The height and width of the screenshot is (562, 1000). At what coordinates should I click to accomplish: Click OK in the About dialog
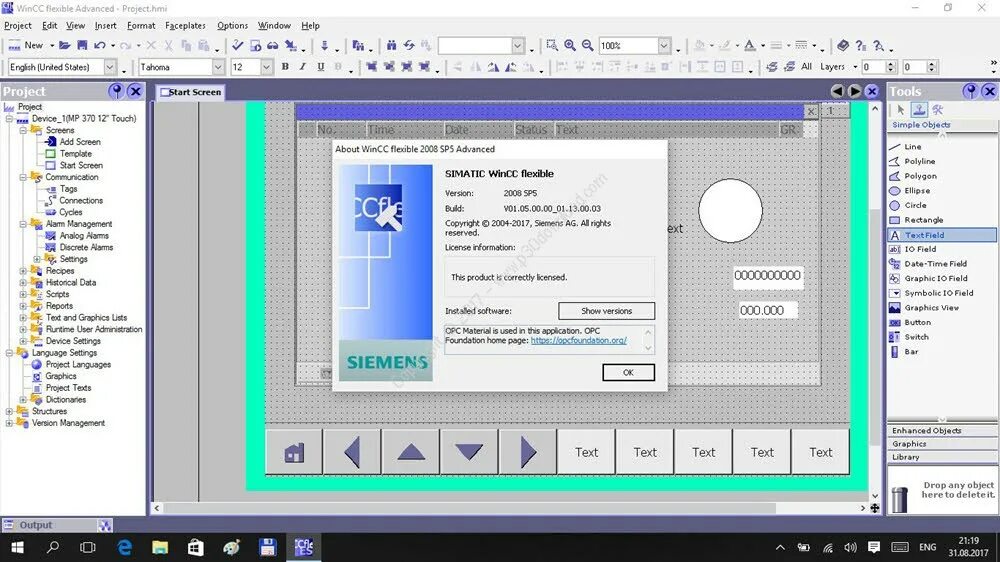point(628,373)
